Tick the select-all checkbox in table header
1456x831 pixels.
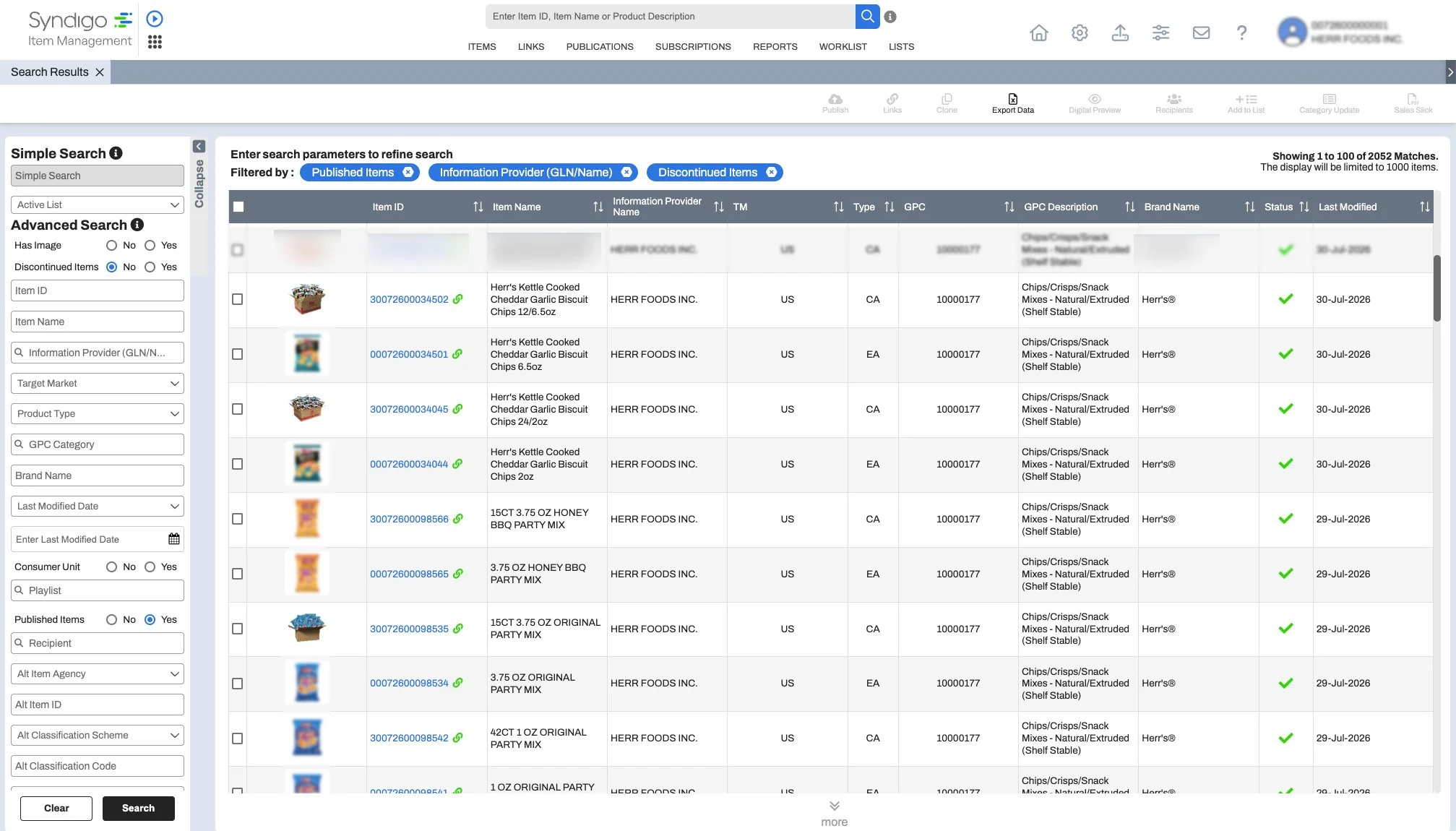[238, 207]
